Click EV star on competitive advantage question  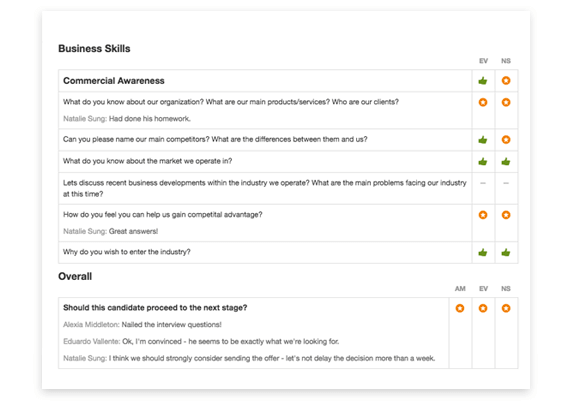(x=483, y=215)
